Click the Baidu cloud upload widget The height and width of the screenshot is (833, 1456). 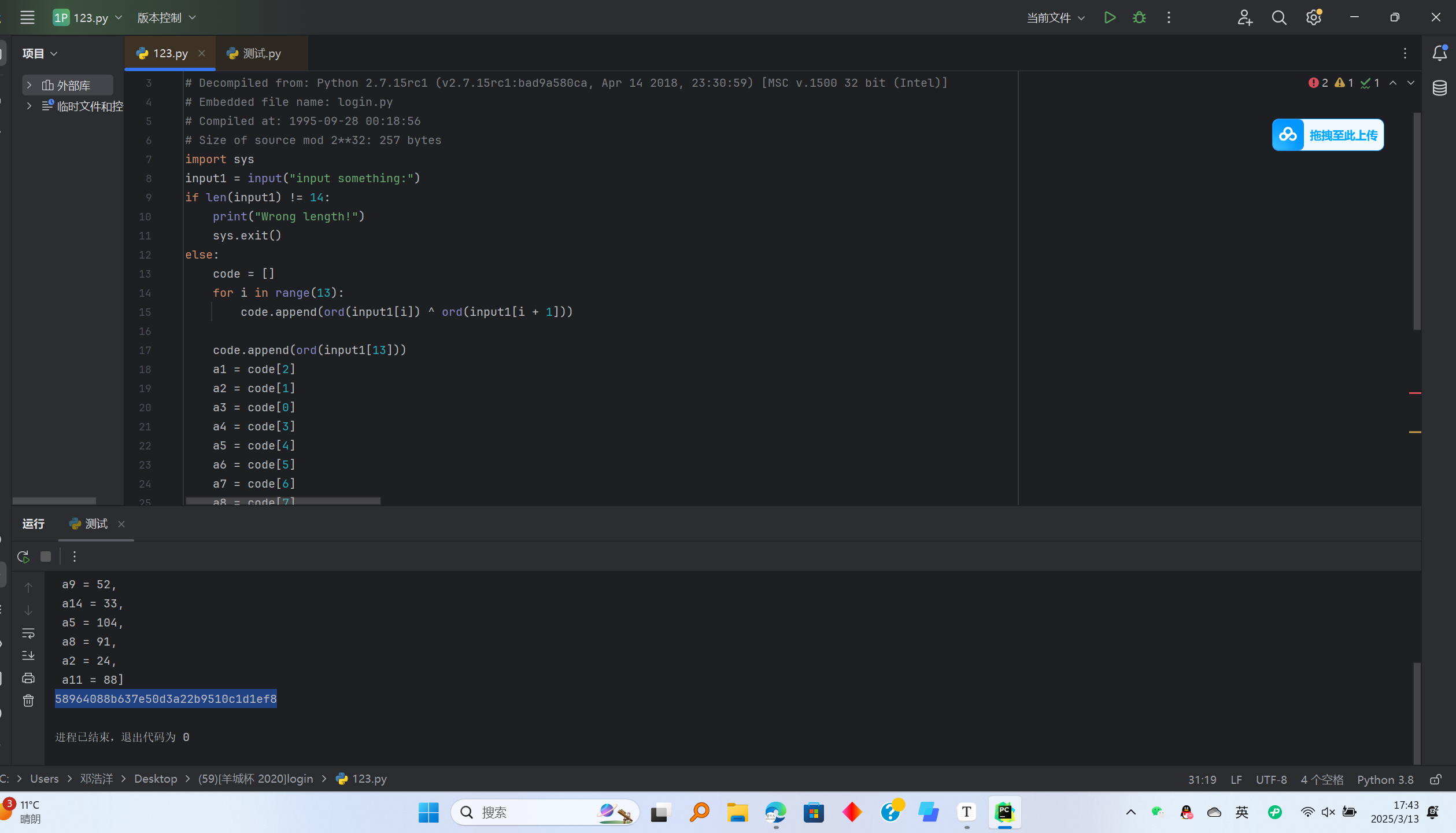coord(1328,135)
